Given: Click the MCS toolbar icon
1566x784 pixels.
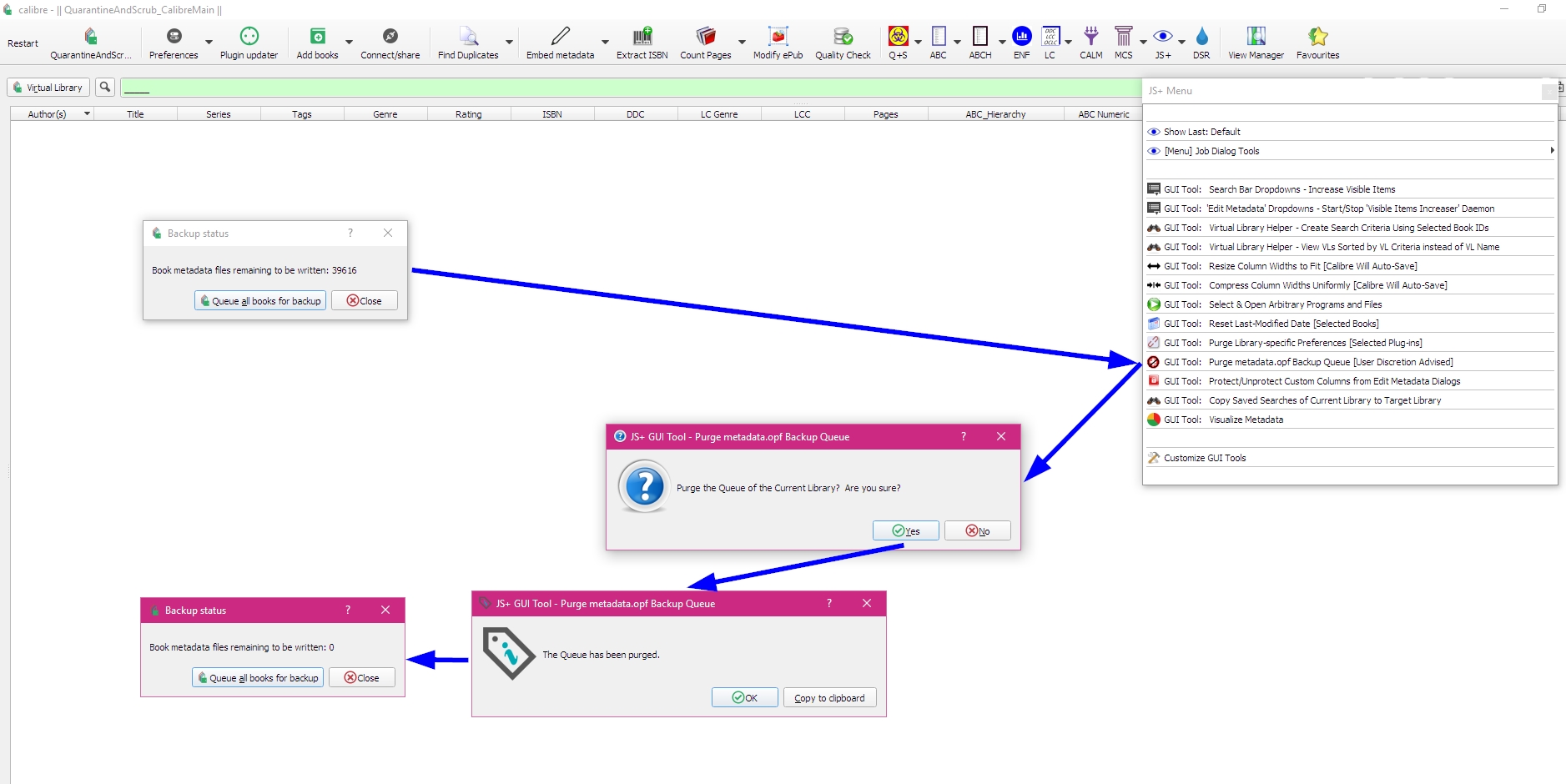Looking at the screenshot, I should tap(1124, 37).
